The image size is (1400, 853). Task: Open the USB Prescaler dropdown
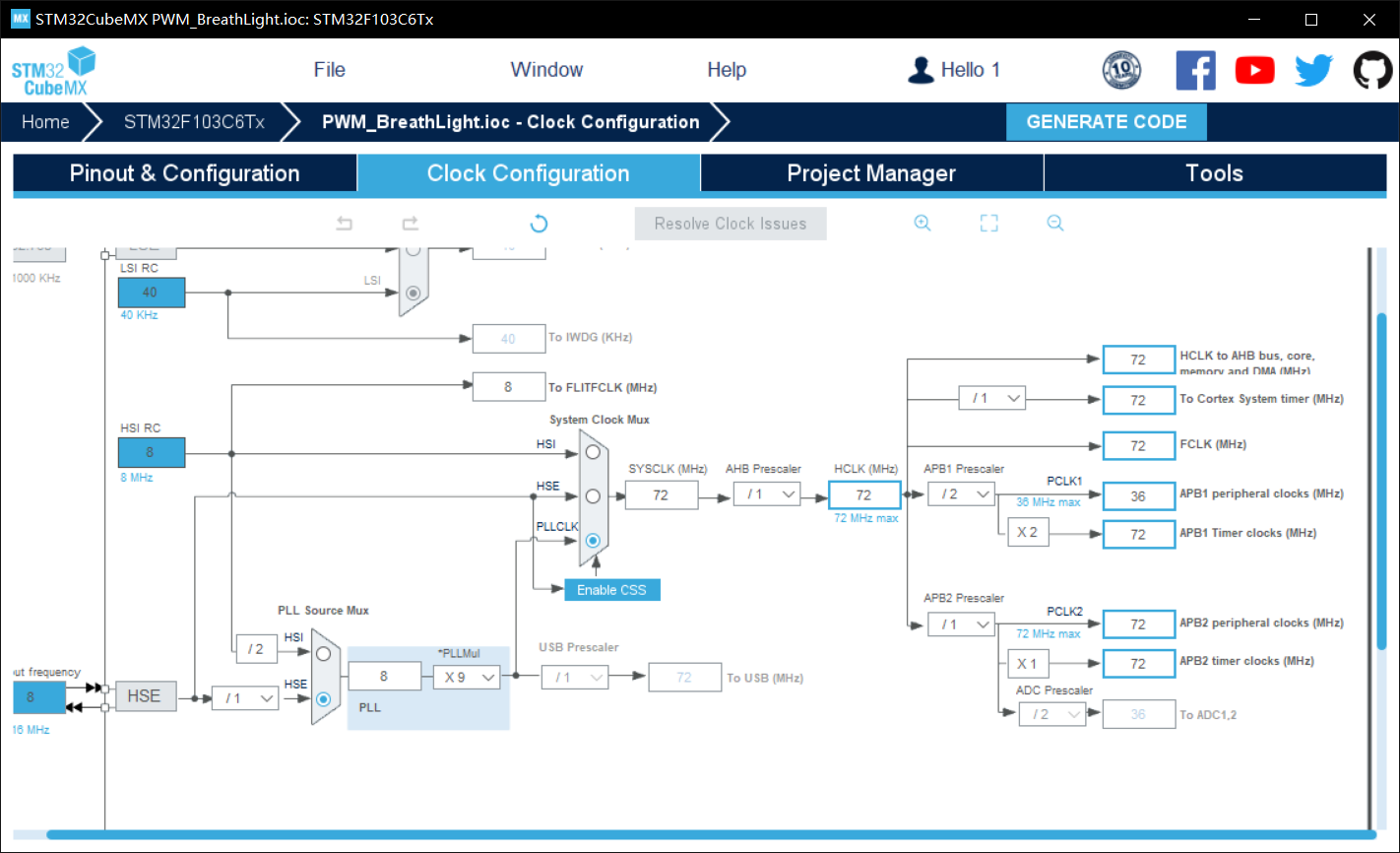pyautogui.click(x=575, y=678)
